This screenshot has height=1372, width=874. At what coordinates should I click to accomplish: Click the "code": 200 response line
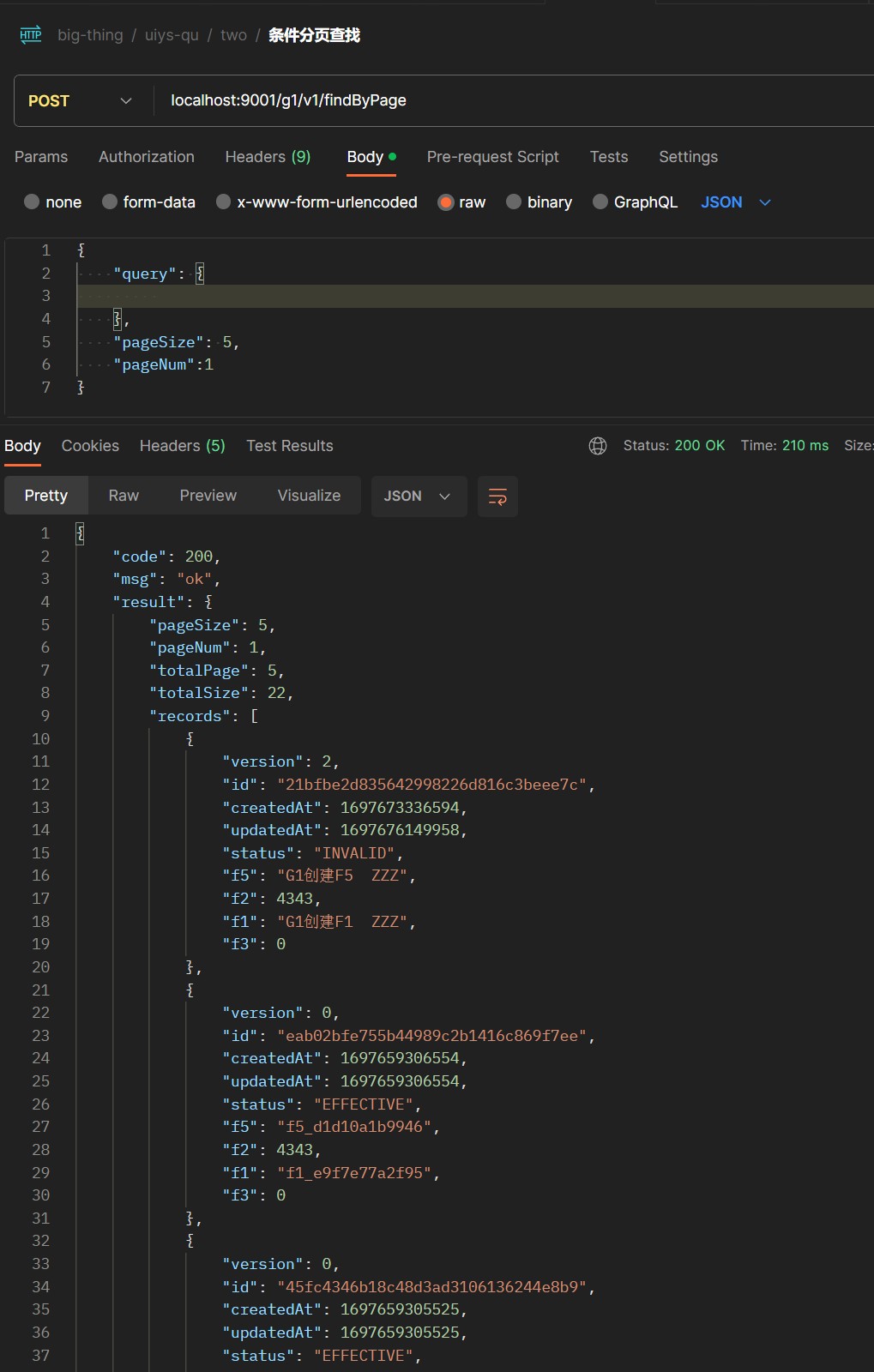[166, 557]
